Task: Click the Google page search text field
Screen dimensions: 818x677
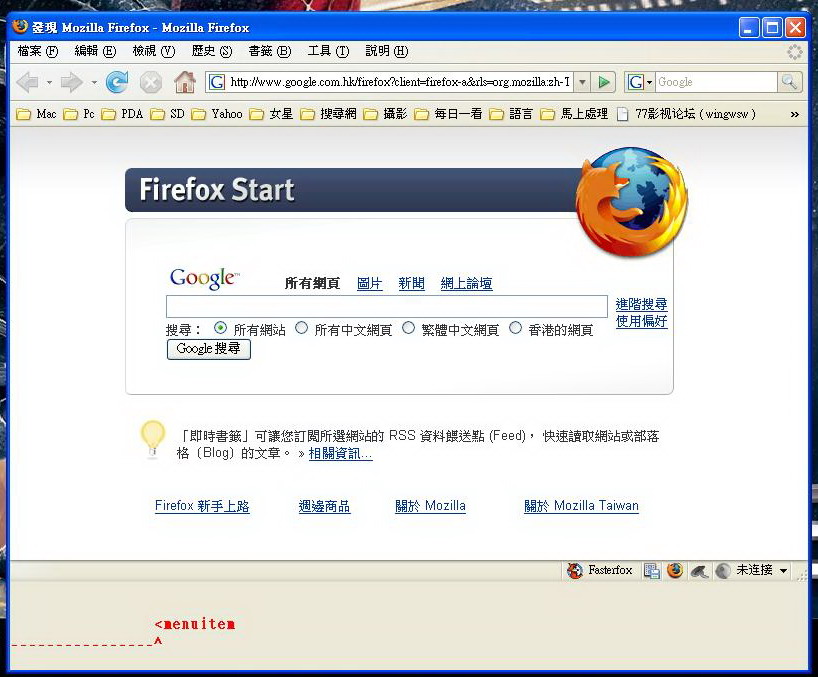Action: point(387,306)
